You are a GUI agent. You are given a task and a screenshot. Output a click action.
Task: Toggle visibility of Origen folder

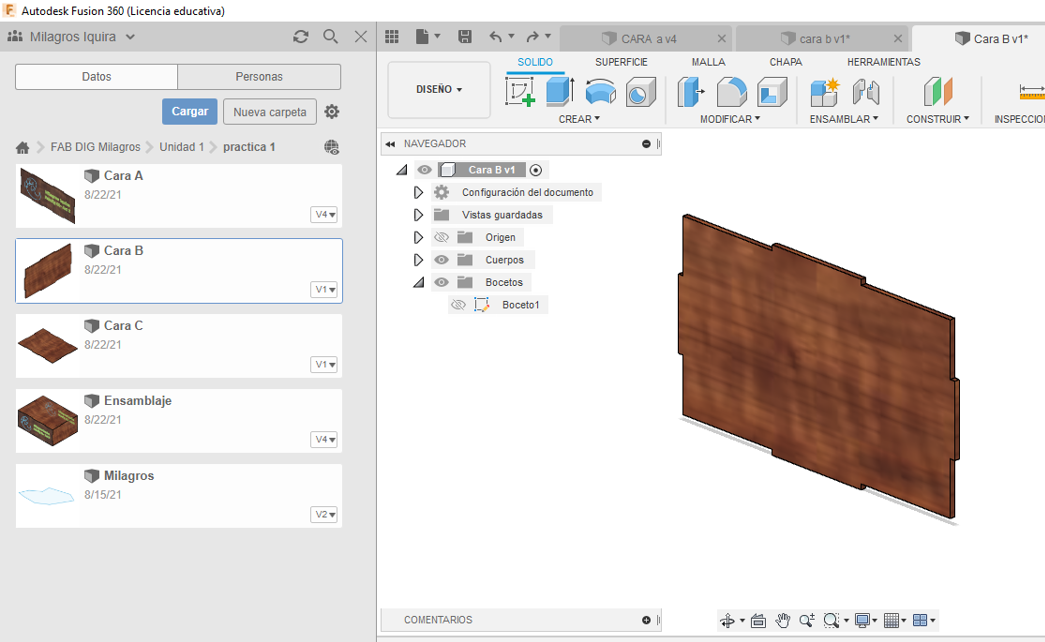[441, 238]
